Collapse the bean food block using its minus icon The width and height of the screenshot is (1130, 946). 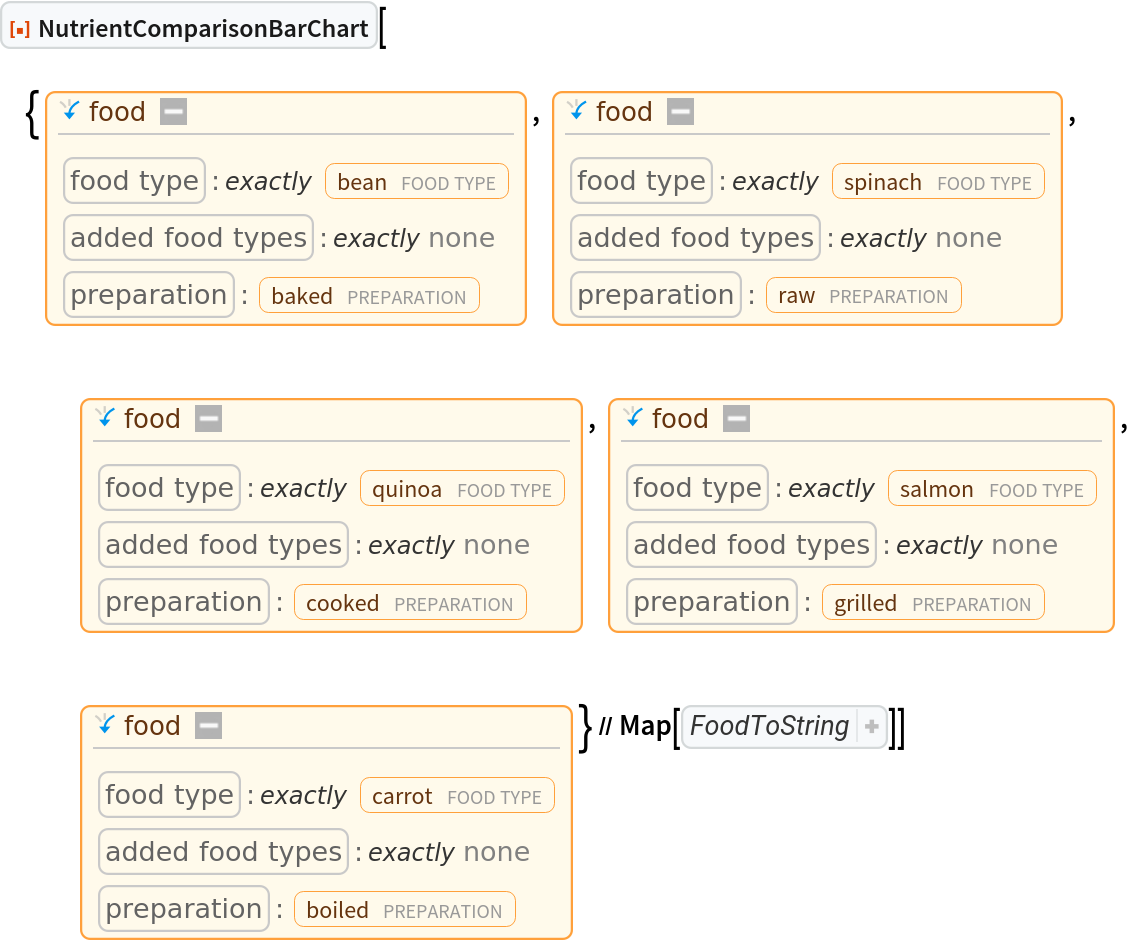pos(173,111)
